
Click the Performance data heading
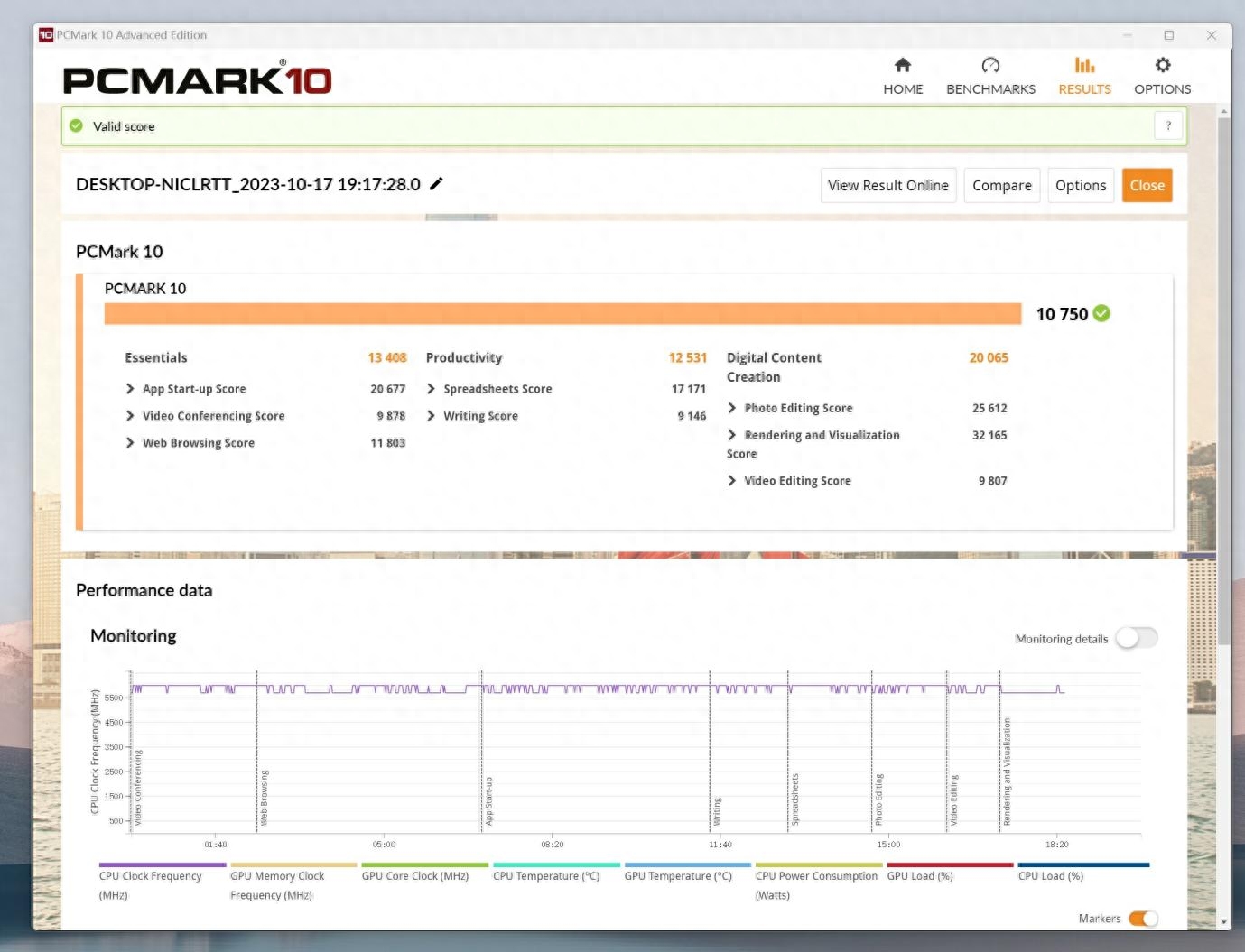(144, 590)
